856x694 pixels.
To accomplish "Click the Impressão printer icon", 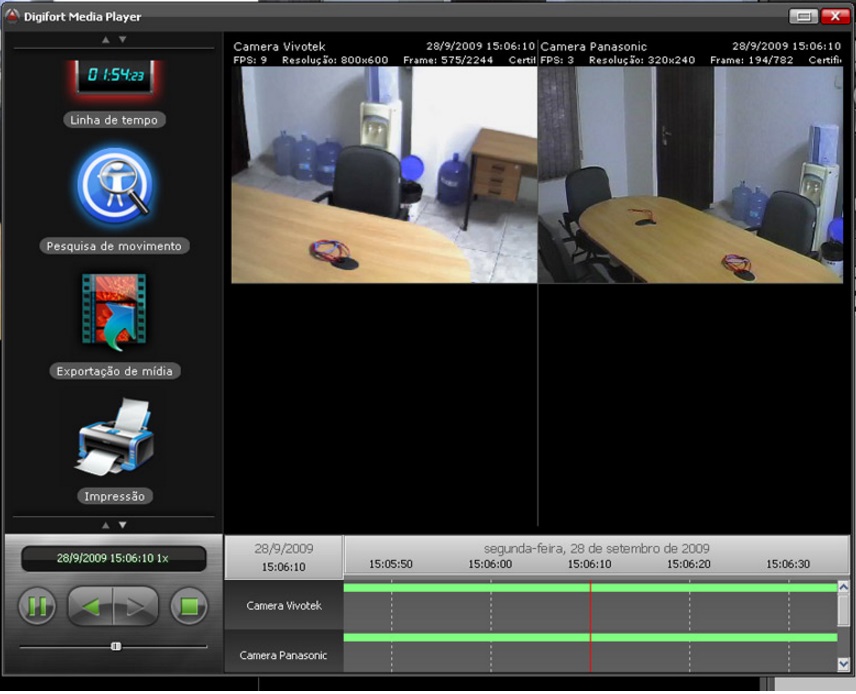I will tap(115, 437).
